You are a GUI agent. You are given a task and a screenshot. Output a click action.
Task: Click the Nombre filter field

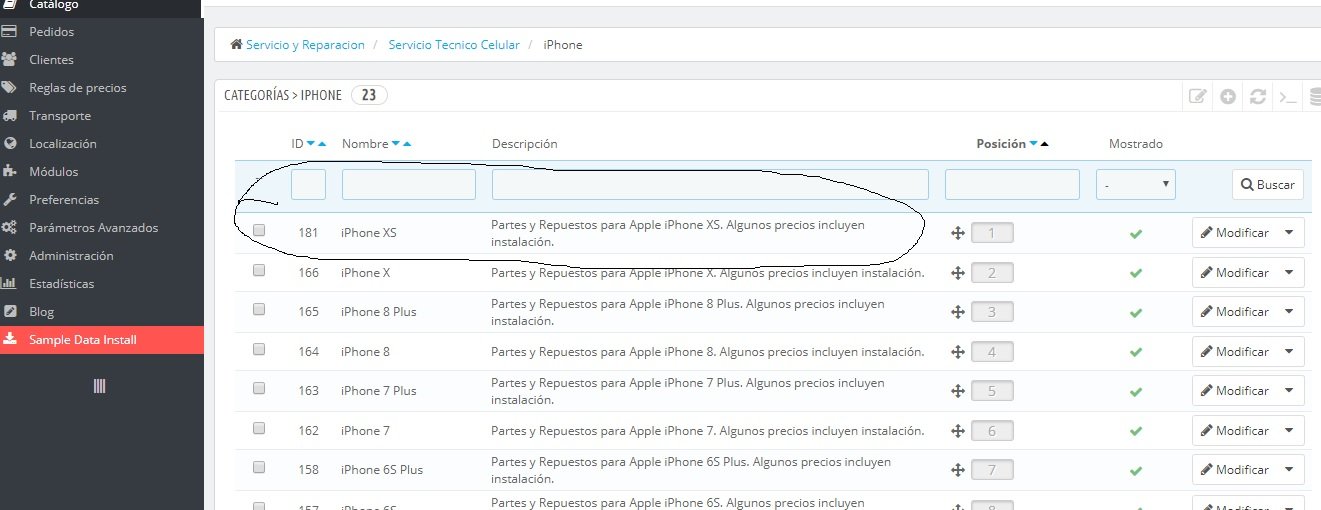(409, 184)
